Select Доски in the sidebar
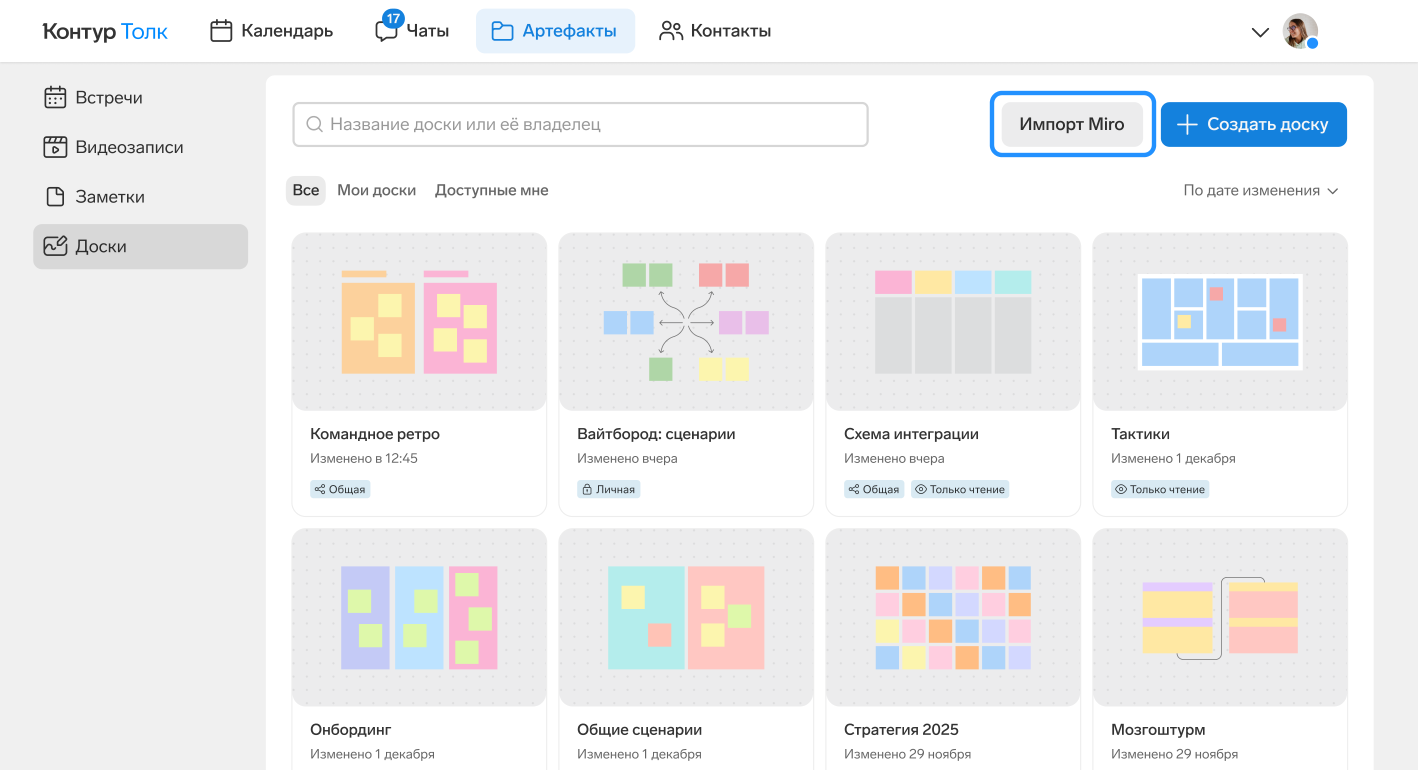Viewport: 1418px width, 770px height. point(140,247)
